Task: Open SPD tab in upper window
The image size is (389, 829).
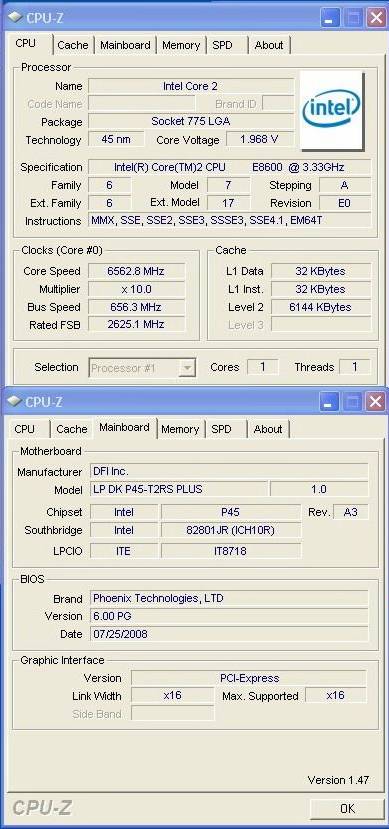Action: (223, 45)
